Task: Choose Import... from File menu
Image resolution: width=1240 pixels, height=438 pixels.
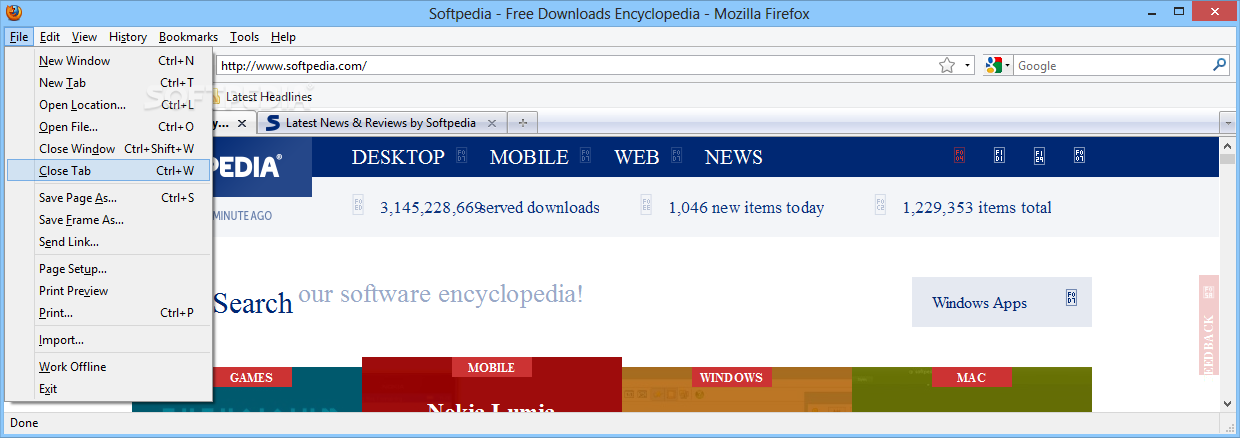Action: coord(109,340)
